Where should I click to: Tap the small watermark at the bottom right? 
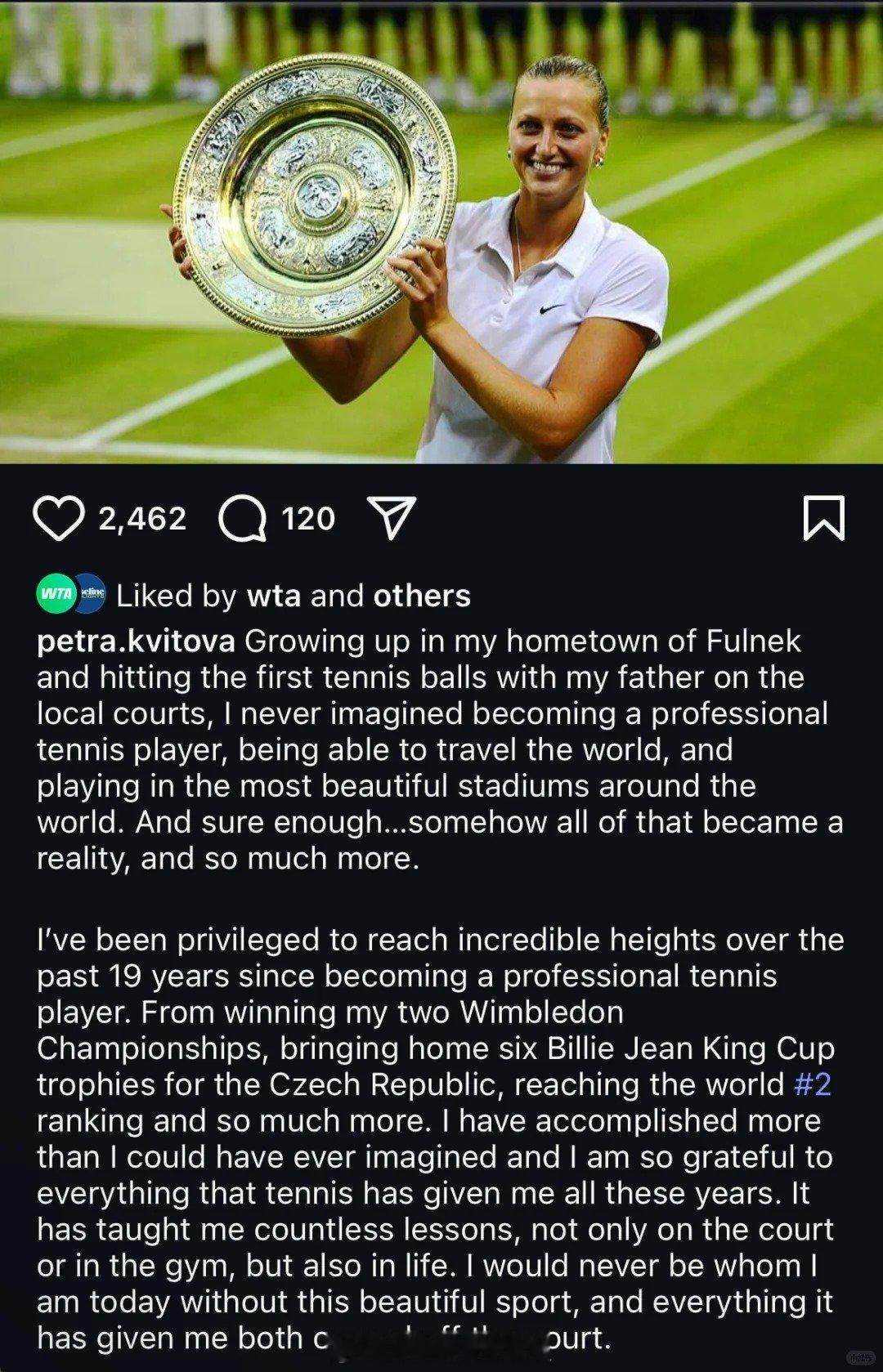coord(860,1357)
